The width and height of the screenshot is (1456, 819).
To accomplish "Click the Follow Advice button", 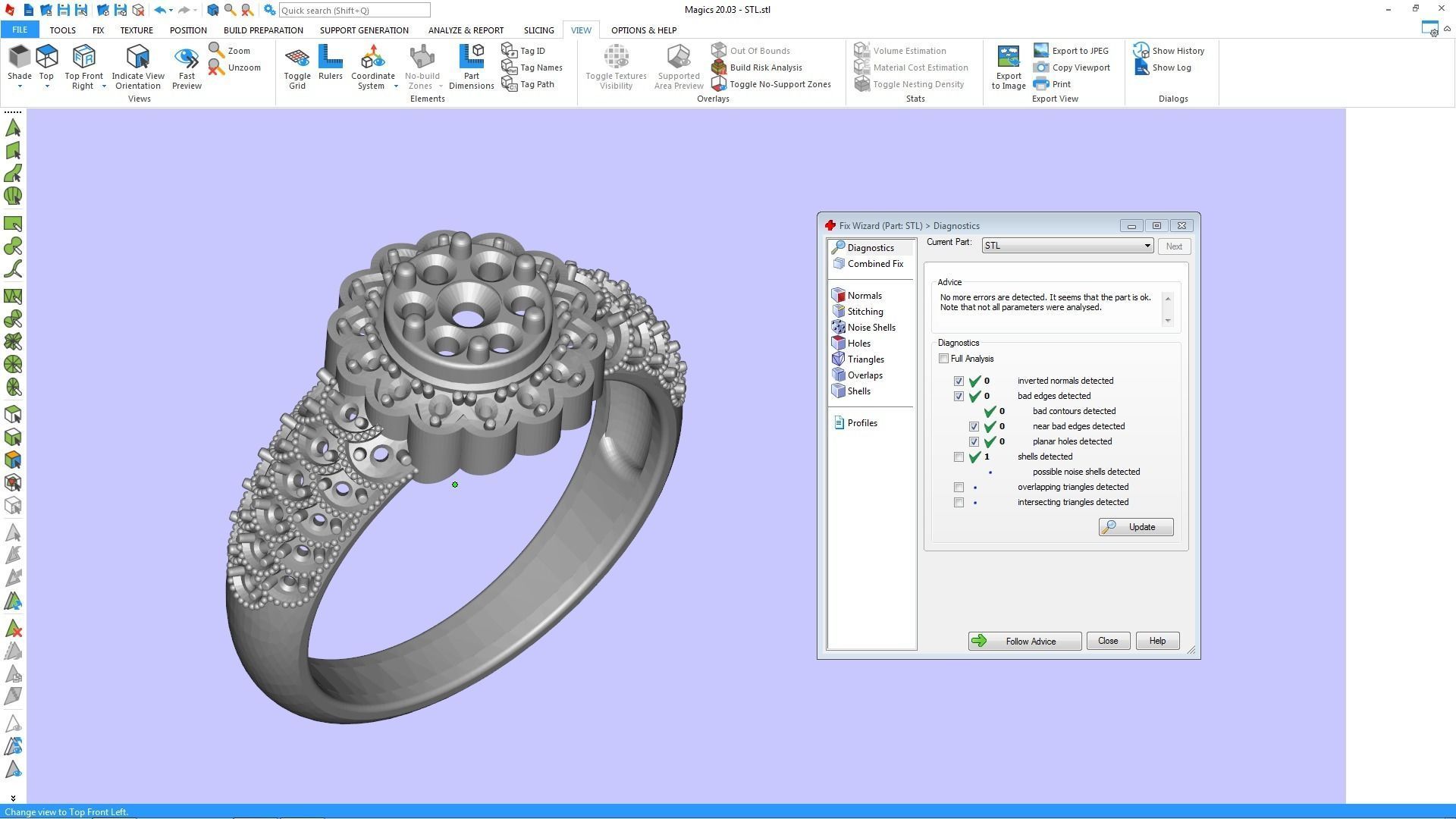I will coord(1025,642).
